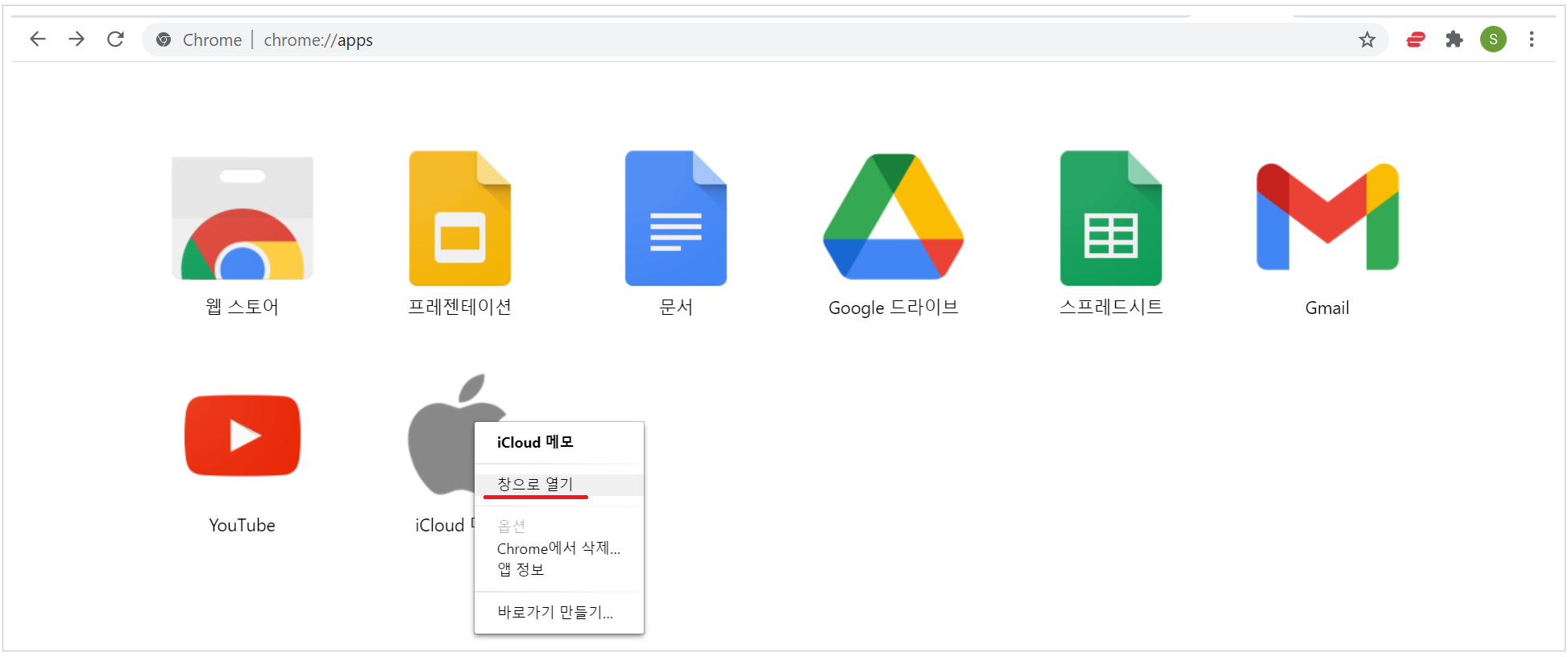Screen dimensions: 1568x657
Task: Bookmark this page with the star icon
Action: pos(1367,39)
